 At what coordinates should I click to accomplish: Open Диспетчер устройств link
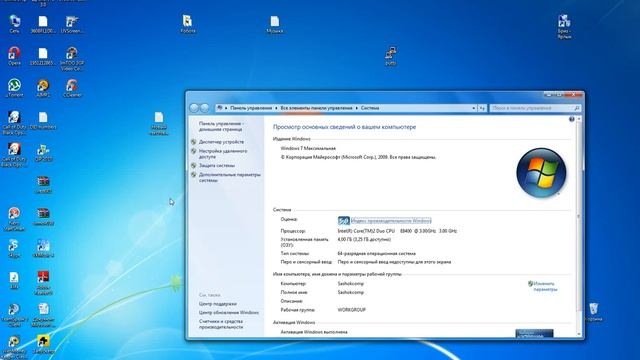click(221, 142)
